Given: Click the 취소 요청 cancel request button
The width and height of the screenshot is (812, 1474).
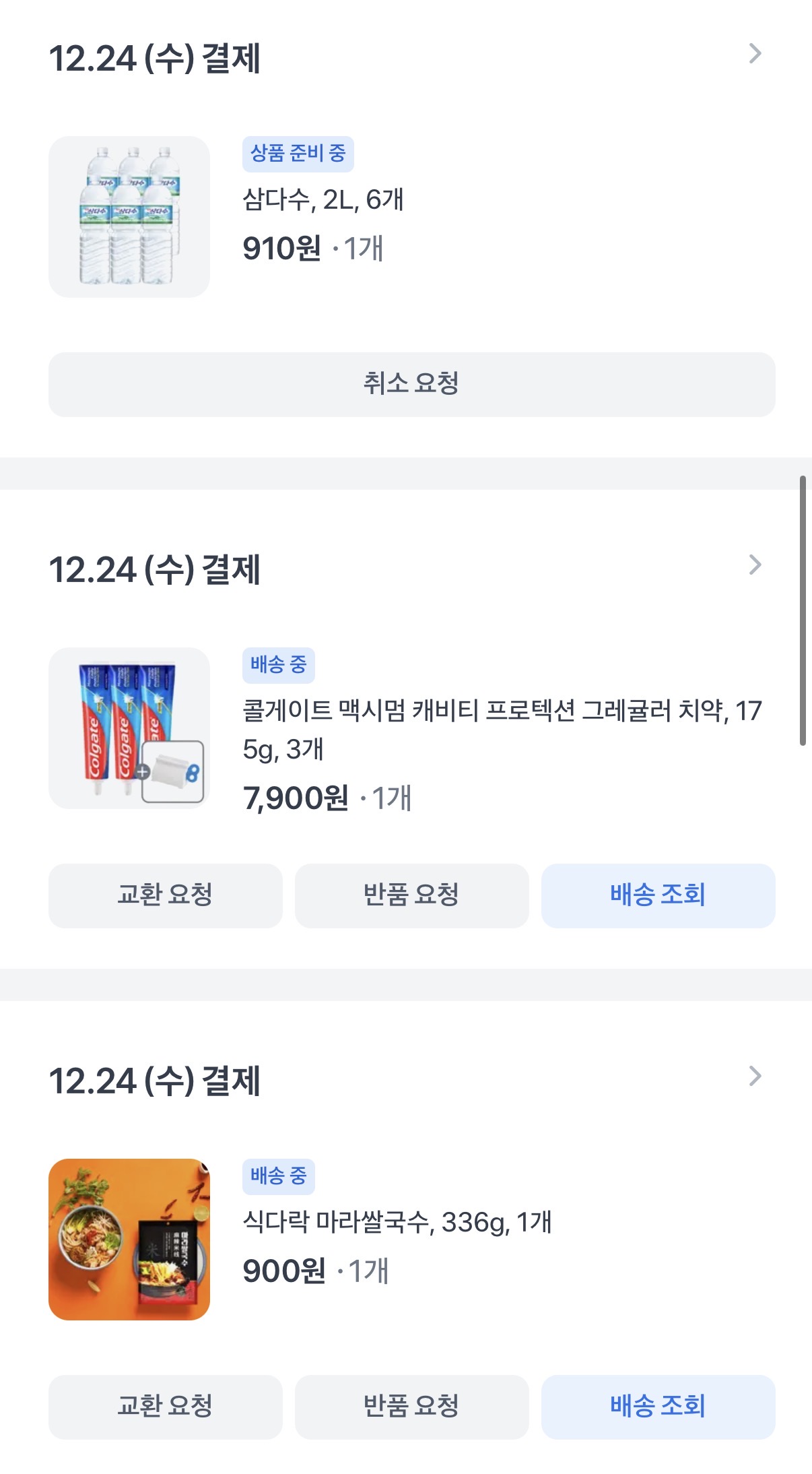Looking at the screenshot, I should [x=411, y=384].
